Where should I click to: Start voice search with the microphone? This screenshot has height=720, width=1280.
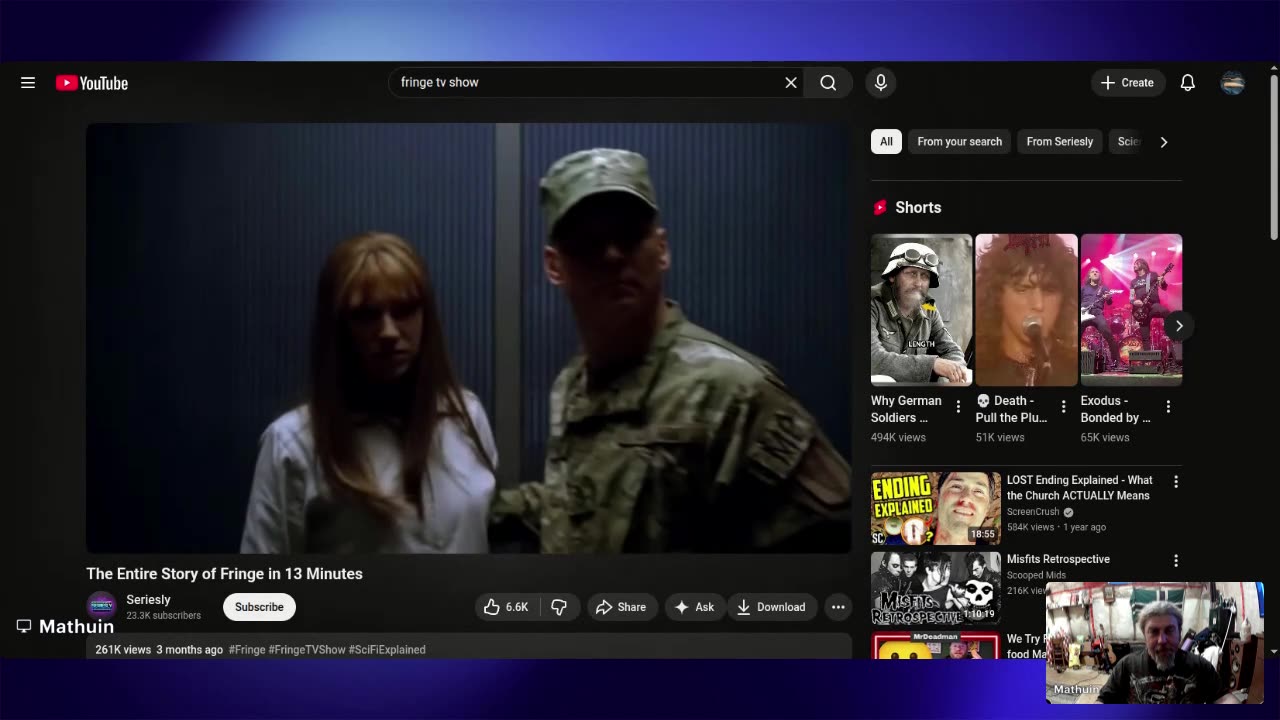[x=881, y=83]
